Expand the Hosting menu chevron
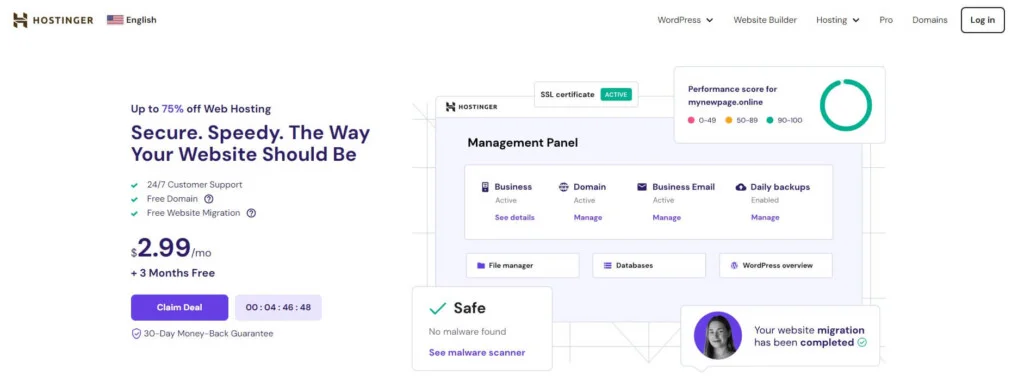The image size is (1024, 388). pyautogui.click(x=856, y=20)
